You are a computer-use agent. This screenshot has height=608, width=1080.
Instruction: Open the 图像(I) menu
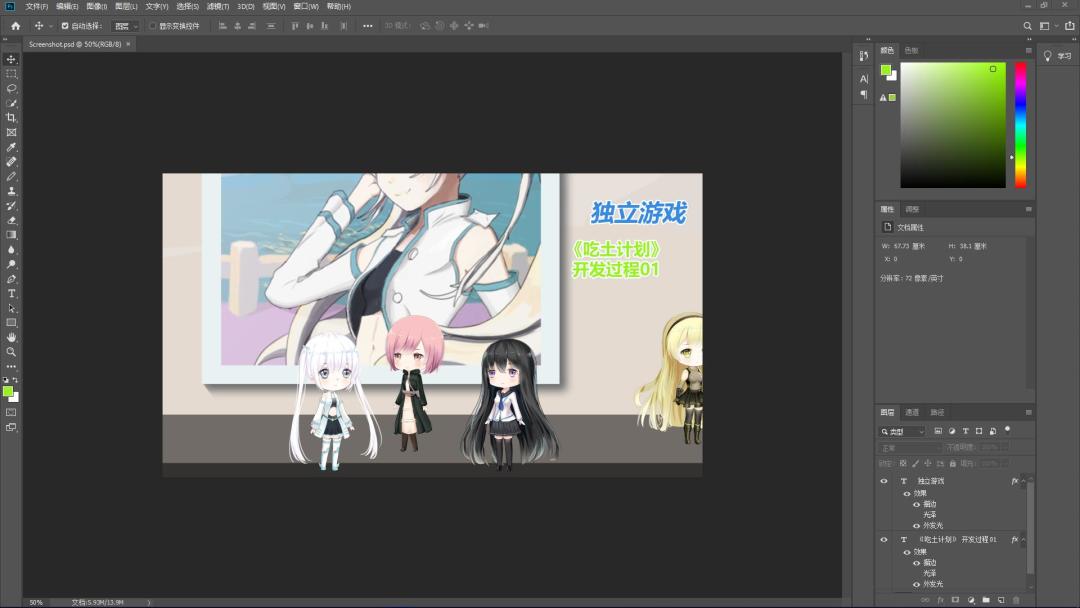pos(96,6)
